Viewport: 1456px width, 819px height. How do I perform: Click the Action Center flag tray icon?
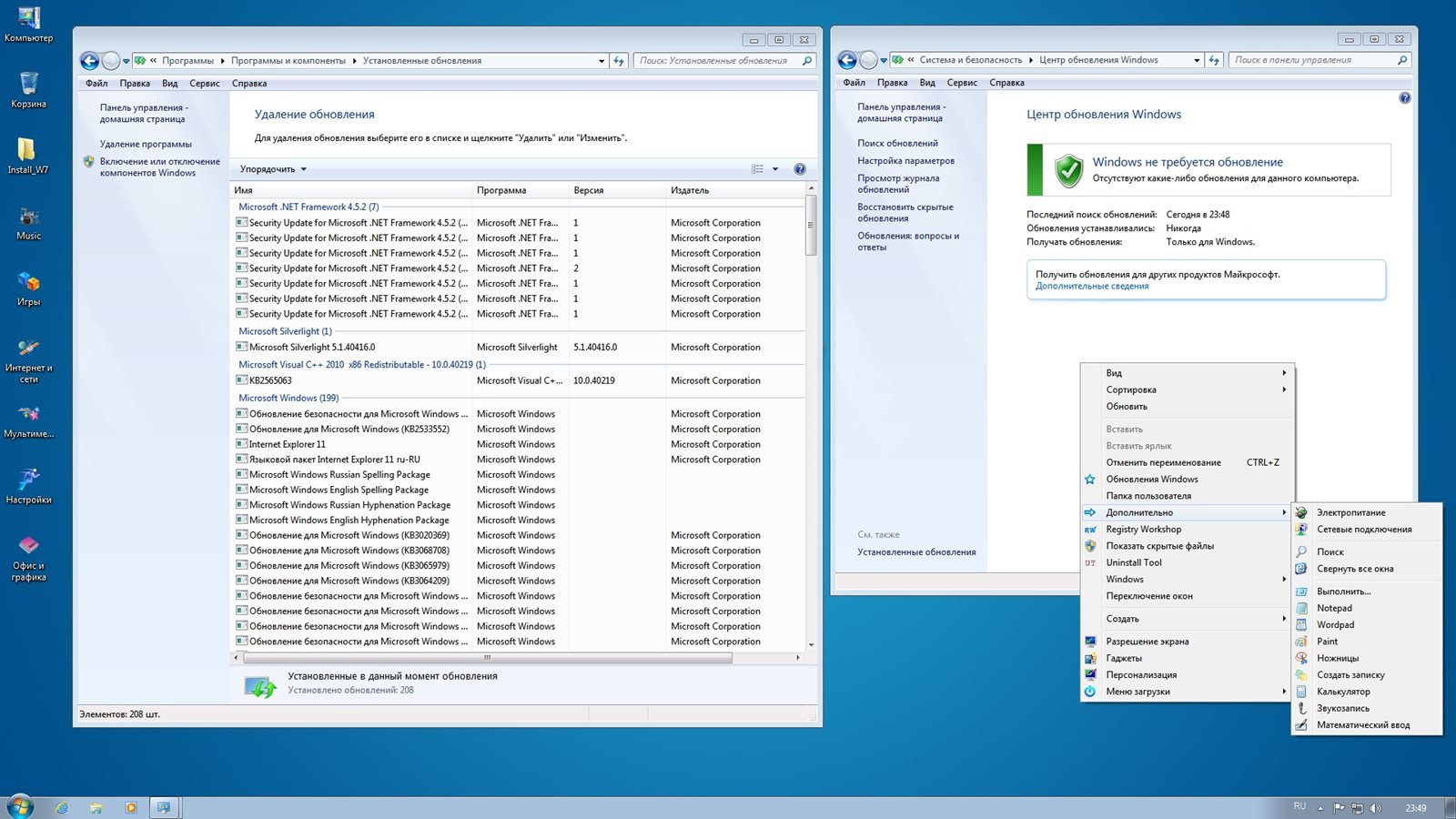[1339, 808]
